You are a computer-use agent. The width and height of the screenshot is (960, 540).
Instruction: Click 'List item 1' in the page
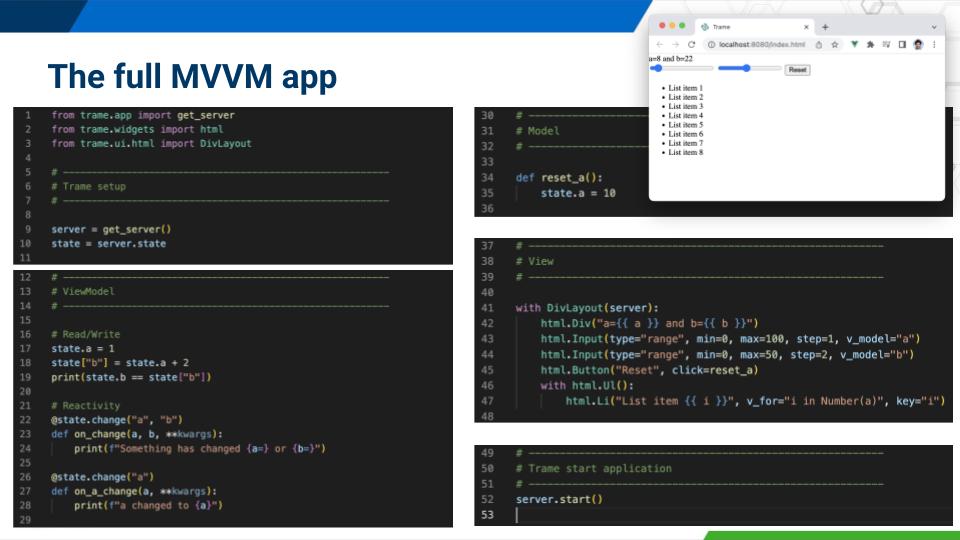pyautogui.click(x=685, y=88)
